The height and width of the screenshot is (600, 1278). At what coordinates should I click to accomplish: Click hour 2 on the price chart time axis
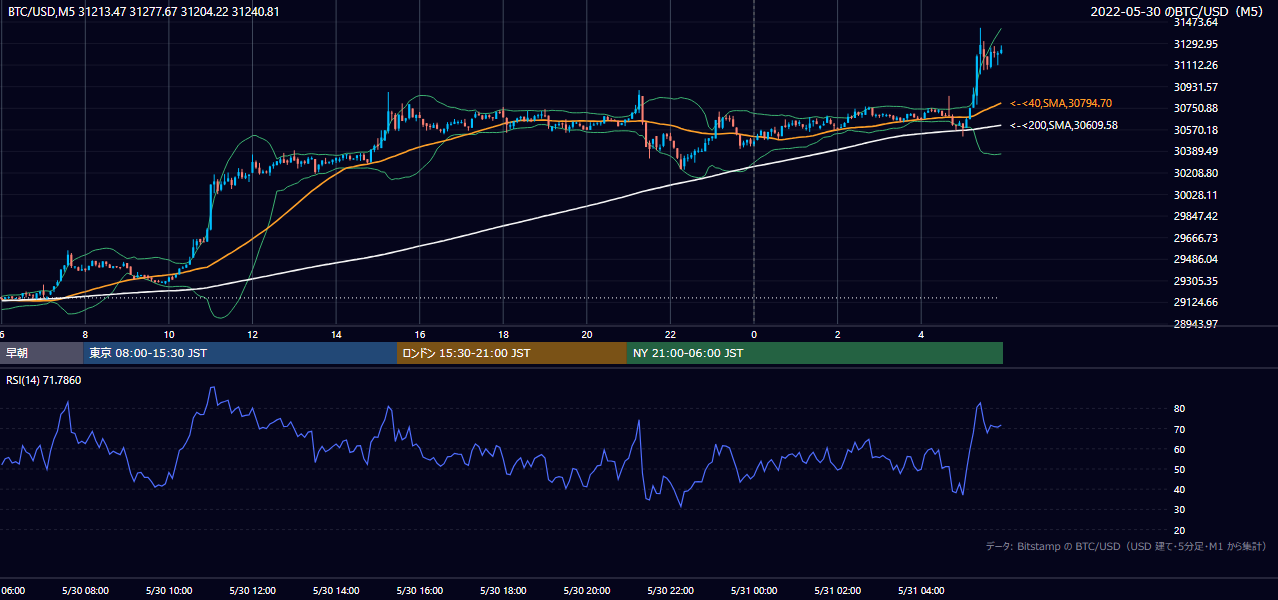coord(837,335)
